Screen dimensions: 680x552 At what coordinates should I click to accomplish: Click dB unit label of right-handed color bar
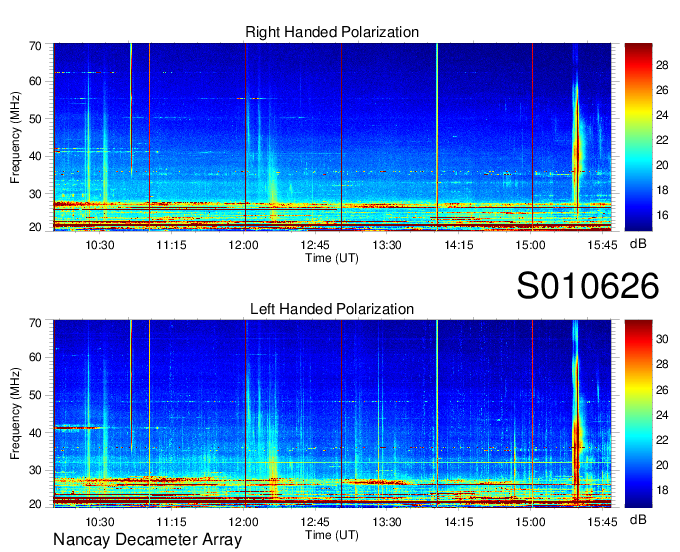pos(638,244)
